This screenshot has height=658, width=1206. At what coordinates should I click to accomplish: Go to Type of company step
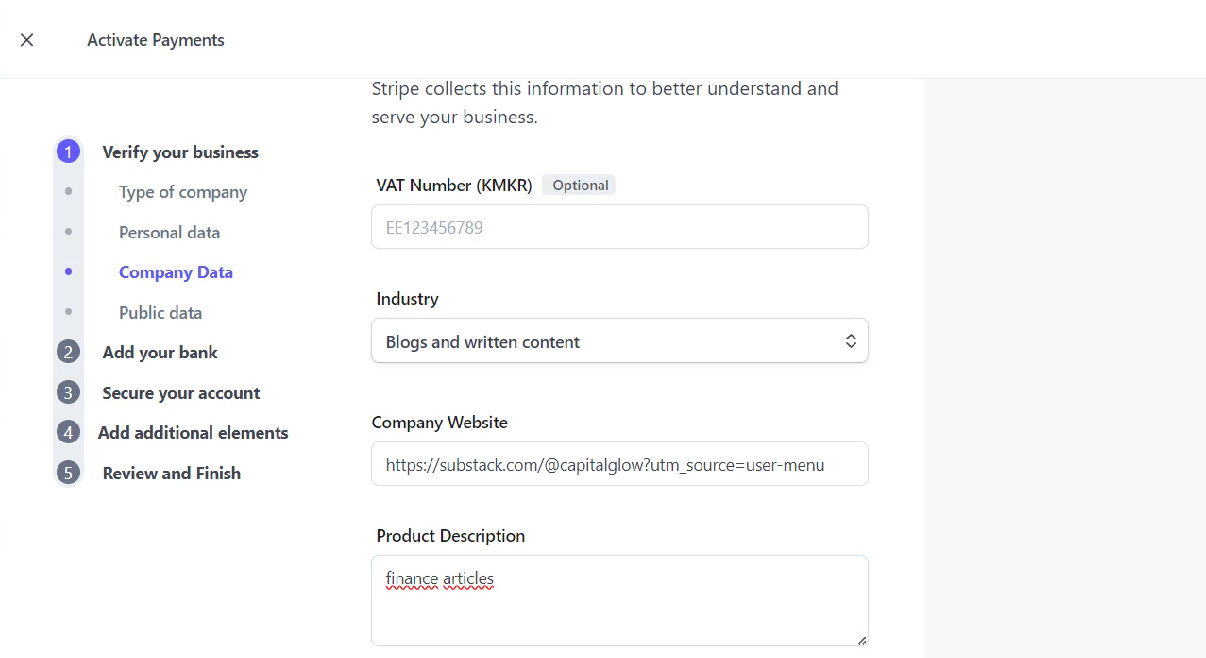(x=183, y=192)
